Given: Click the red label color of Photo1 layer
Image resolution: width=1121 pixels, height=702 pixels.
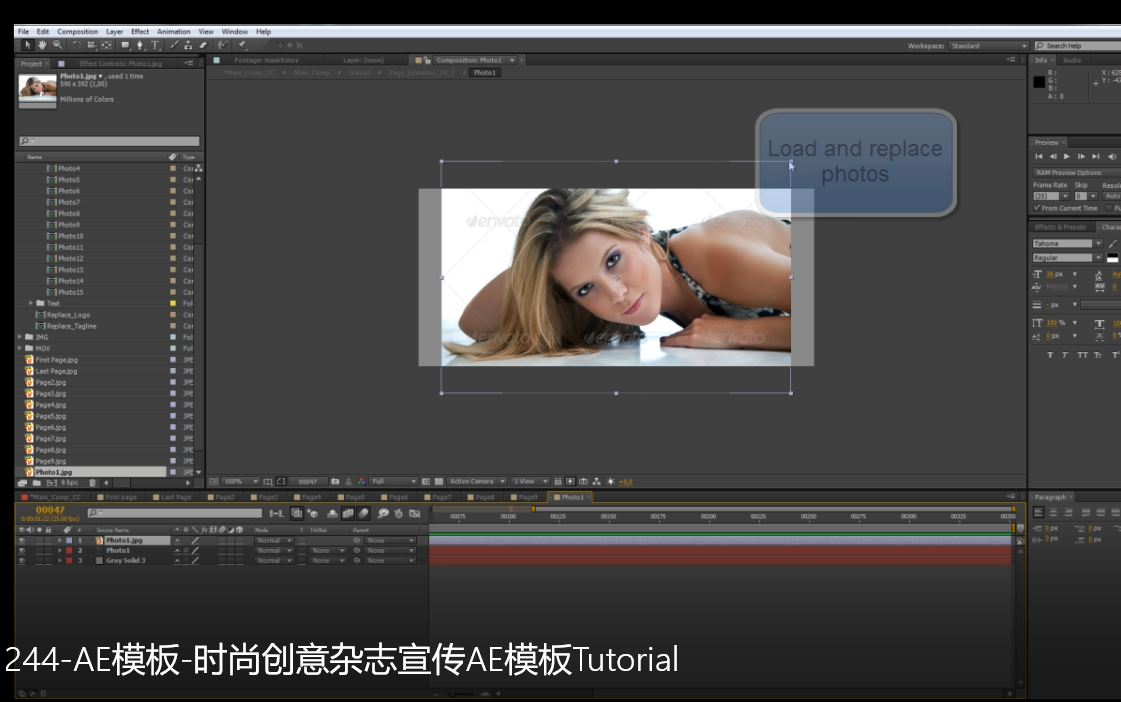Looking at the screenshot, I should (x=69, y=551).
